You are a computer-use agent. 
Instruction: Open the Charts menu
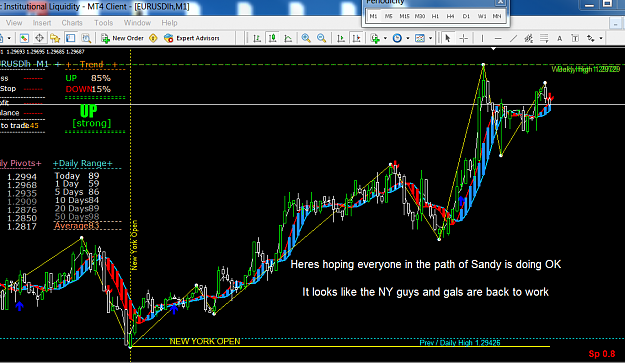click(72, 23)
